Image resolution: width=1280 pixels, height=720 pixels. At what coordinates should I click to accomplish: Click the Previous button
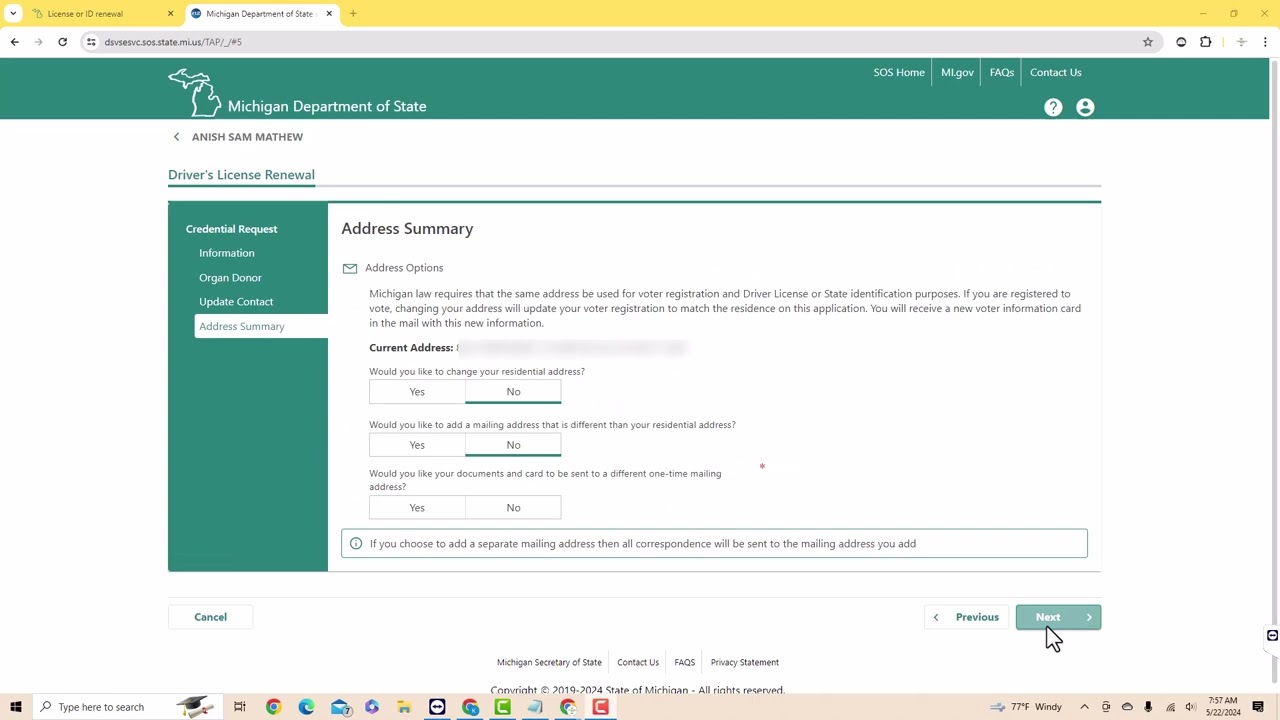[x=966, y=617]
